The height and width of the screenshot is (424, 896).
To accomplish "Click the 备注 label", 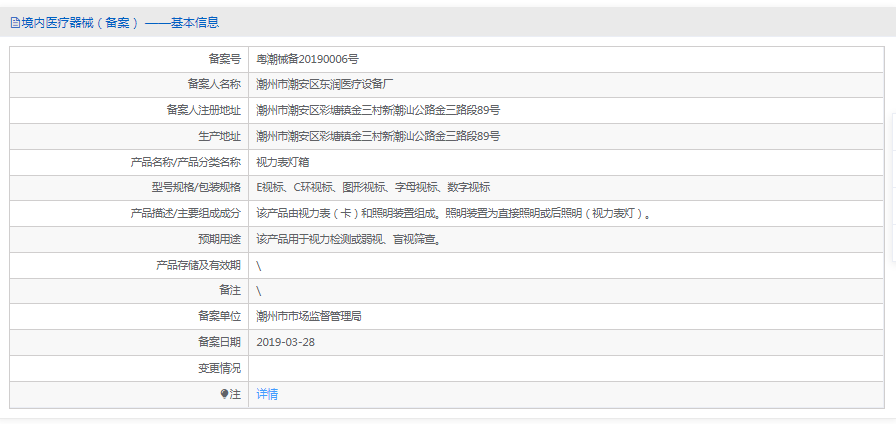I will tap(230, 291).
